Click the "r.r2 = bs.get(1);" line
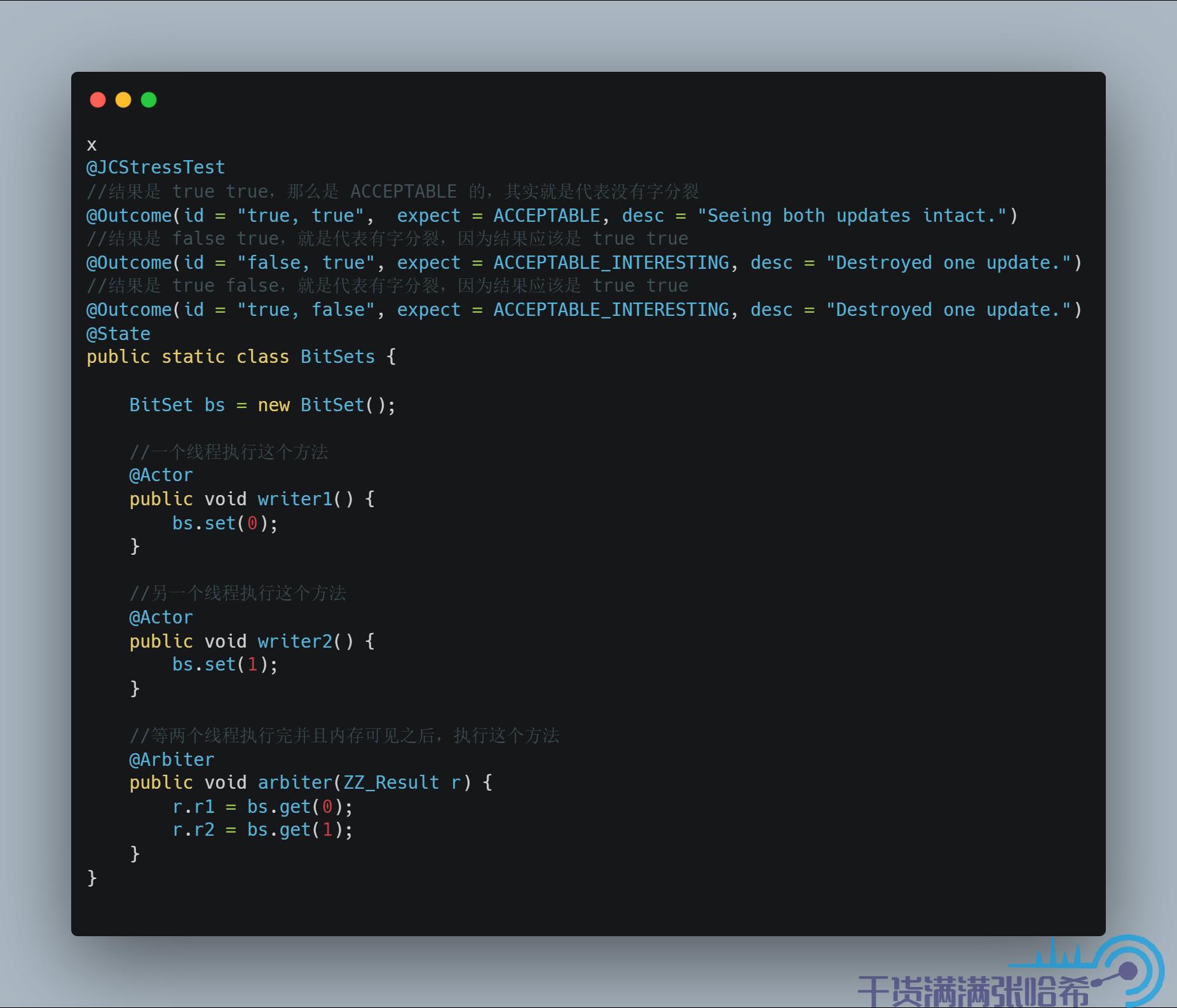 pos(262,829)
